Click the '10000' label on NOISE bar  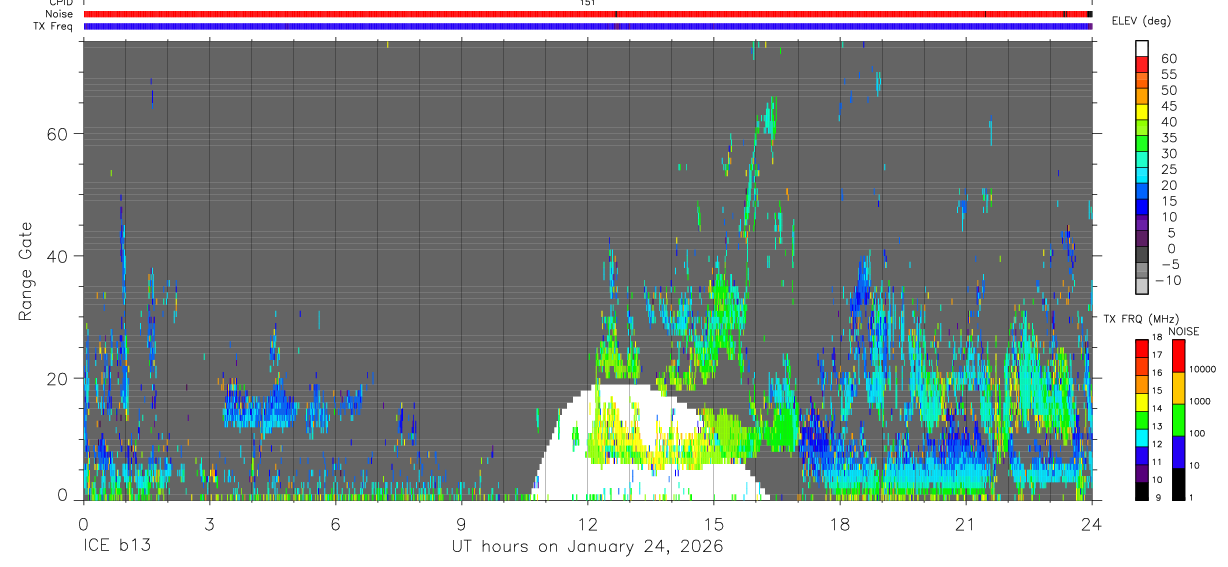[1203, 369]
